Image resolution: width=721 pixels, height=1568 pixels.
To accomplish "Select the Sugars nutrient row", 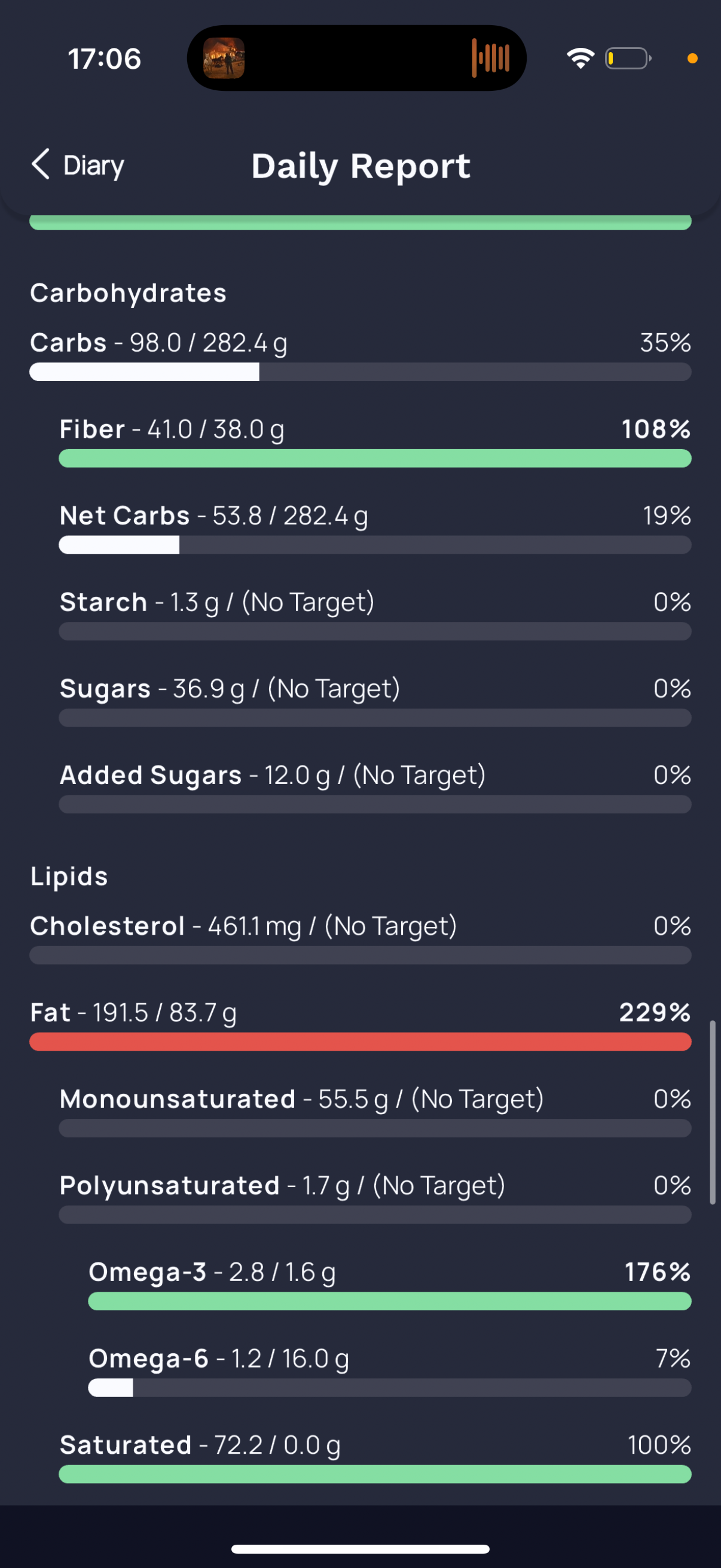I will click(x=375, y=701).
